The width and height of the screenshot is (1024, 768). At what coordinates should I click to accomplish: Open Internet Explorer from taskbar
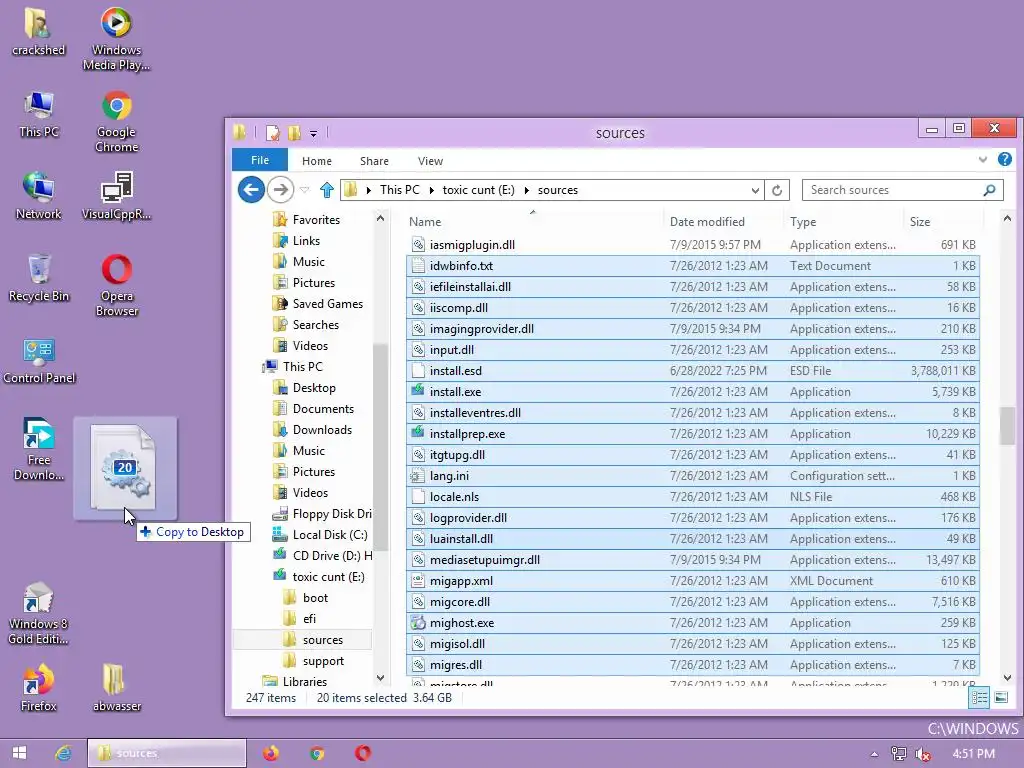(x=63, y=753)
